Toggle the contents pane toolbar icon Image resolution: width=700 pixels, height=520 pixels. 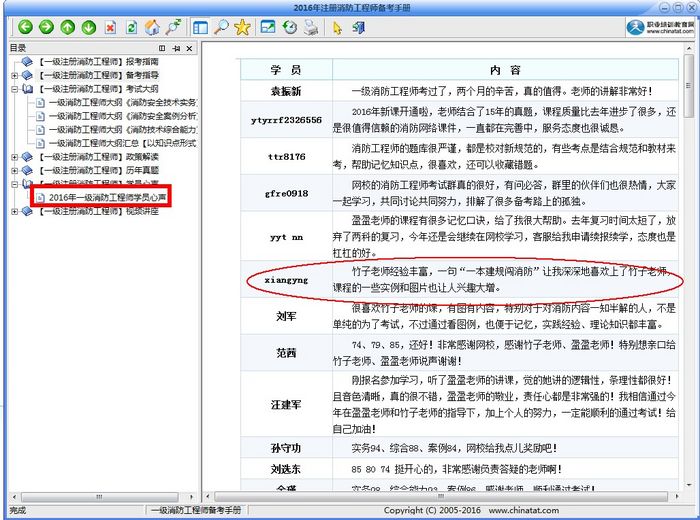[200, 28]
